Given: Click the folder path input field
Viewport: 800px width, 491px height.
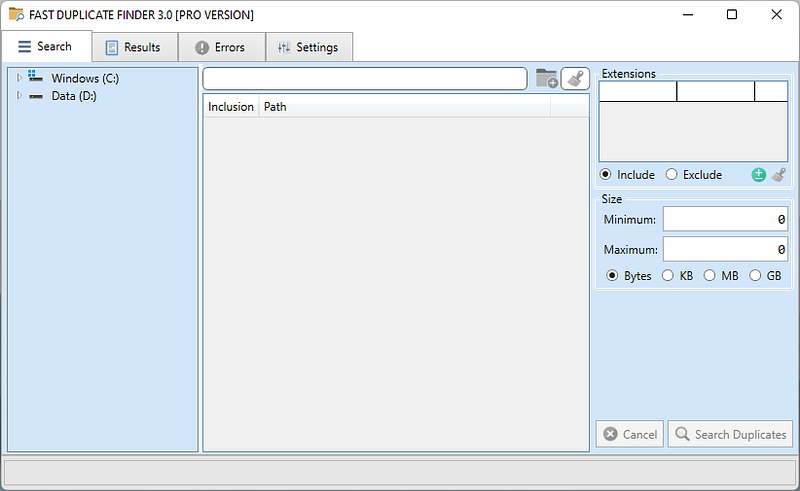Looking at the screenshot, I should (365, 79).
